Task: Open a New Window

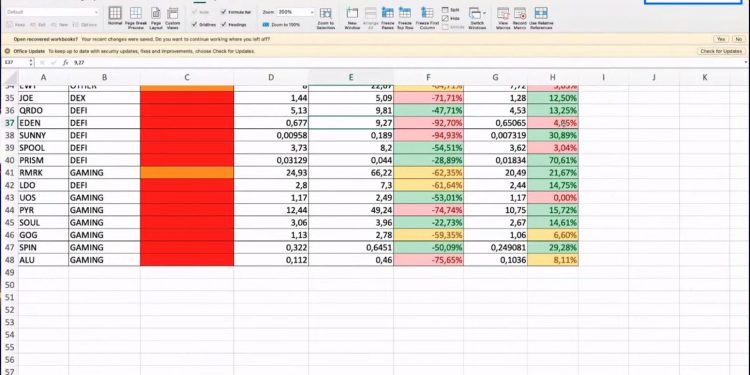Action: tap(352, 17)
